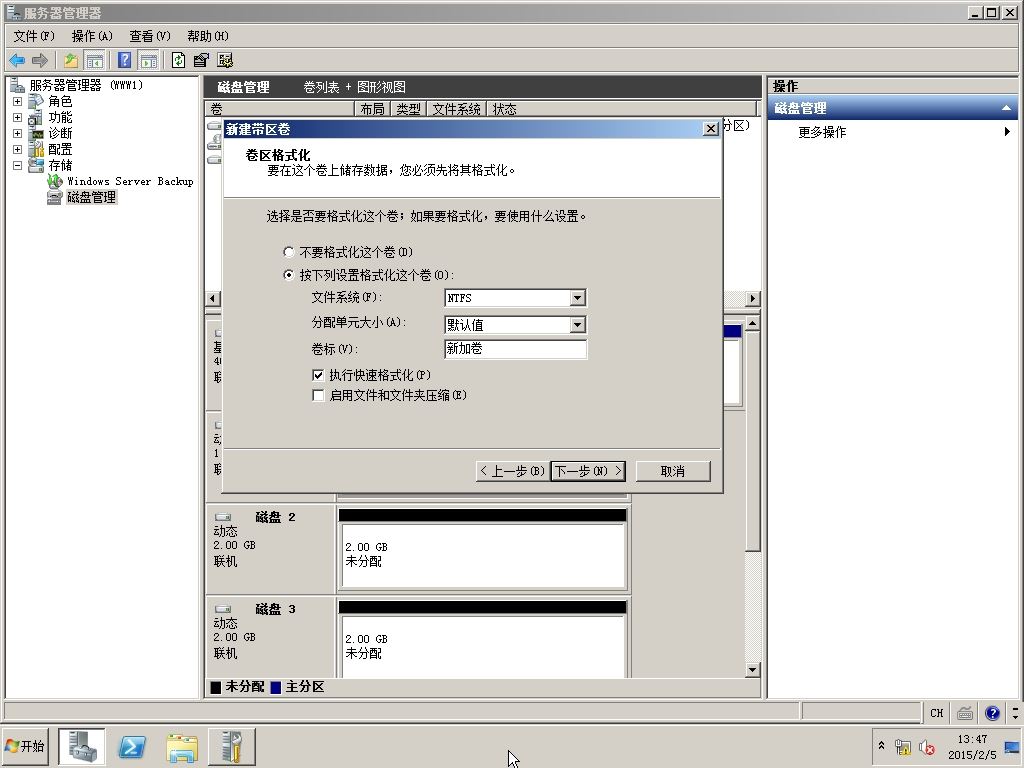Open the server tools taskbar icon
This screenshot has height=768, width=1024.
232,747
